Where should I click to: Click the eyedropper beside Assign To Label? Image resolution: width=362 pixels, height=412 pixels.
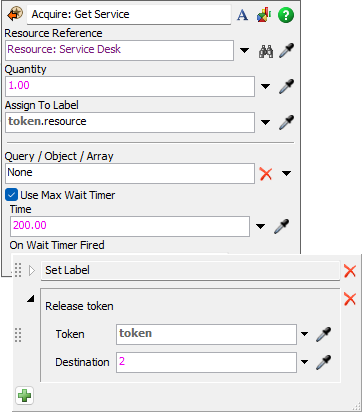tap(287, 122)
